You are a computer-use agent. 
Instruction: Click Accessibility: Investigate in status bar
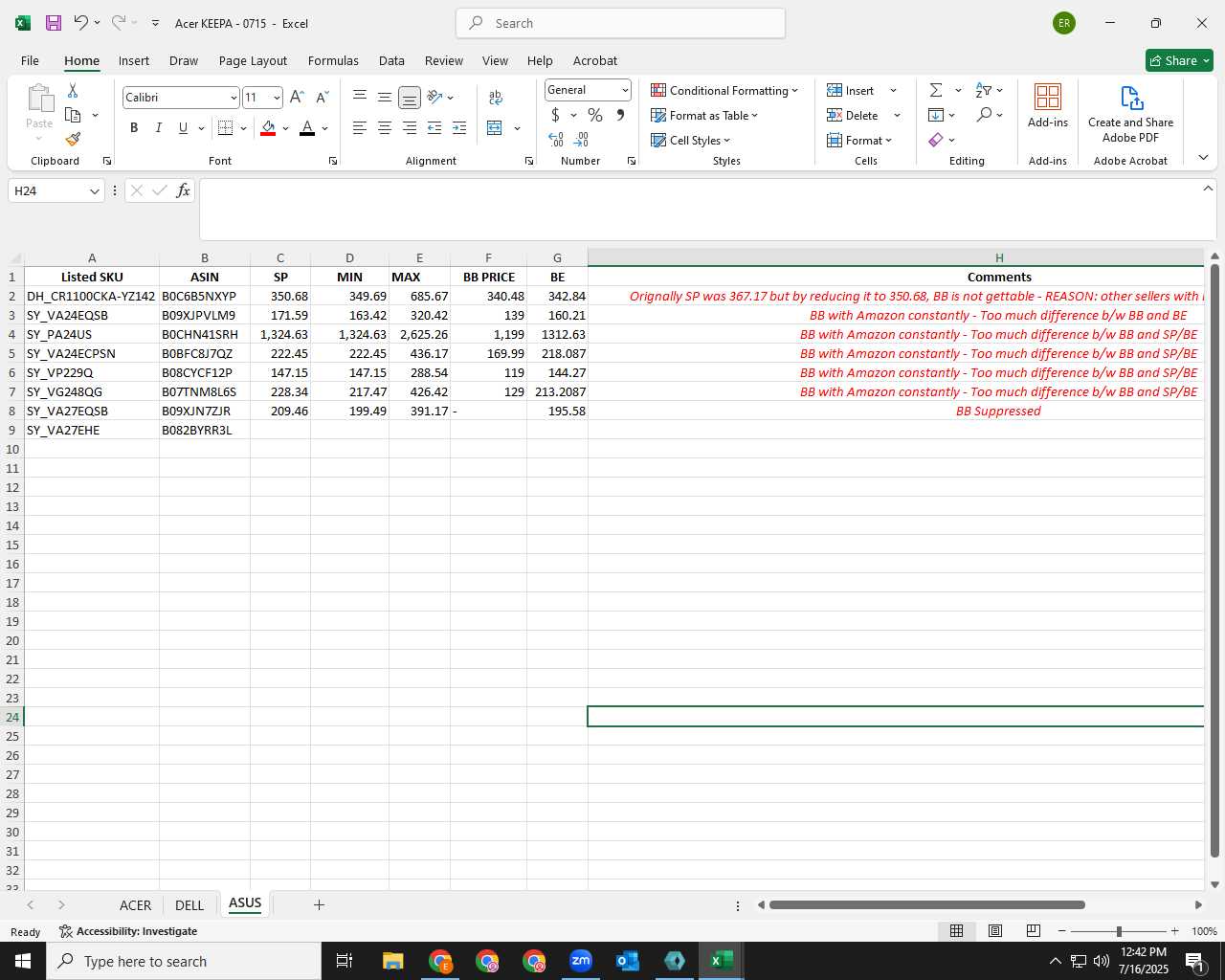(x=128, y=931)
